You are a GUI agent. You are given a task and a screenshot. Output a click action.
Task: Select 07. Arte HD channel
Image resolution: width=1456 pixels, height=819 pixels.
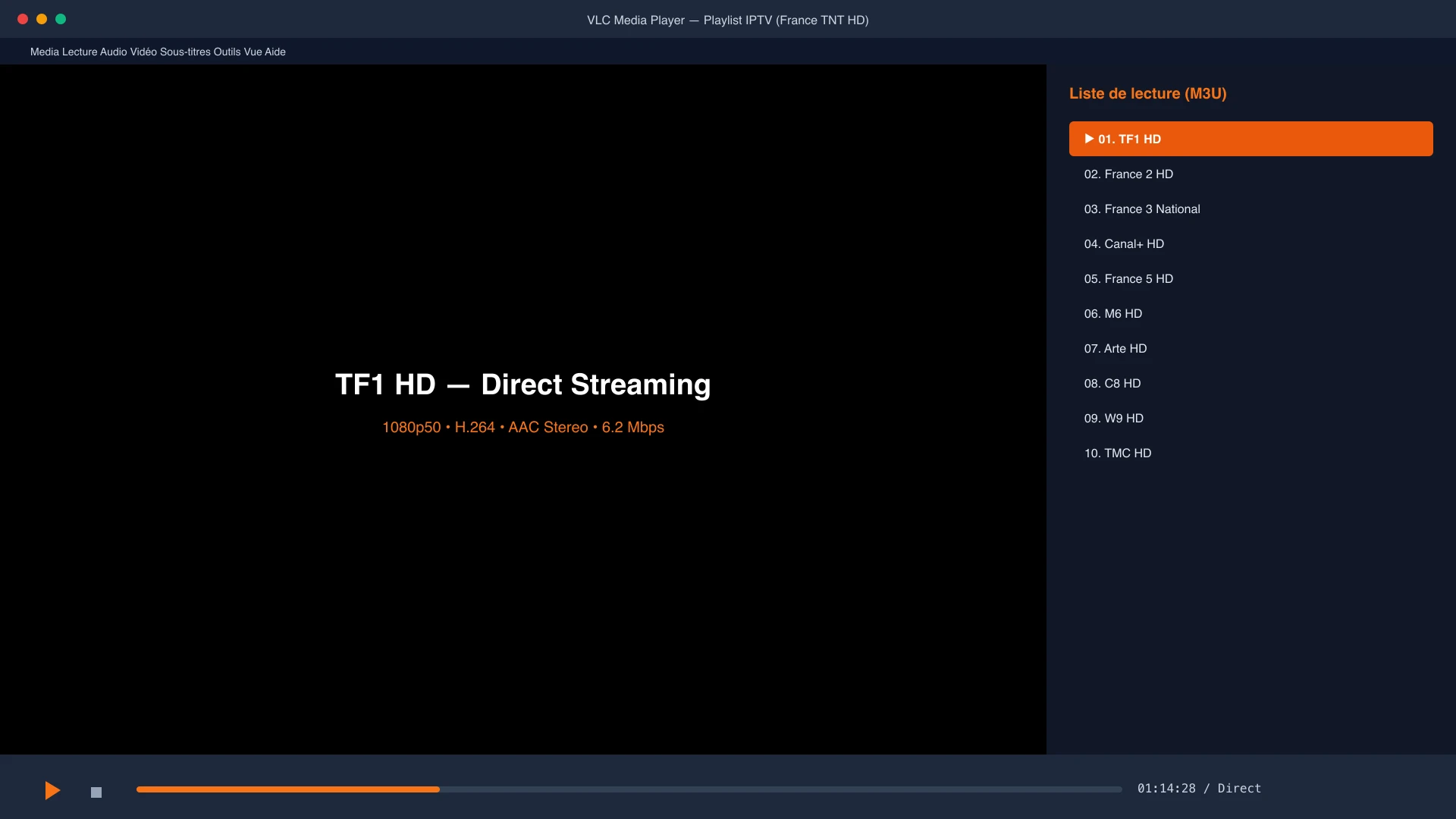coord(1250,348)
